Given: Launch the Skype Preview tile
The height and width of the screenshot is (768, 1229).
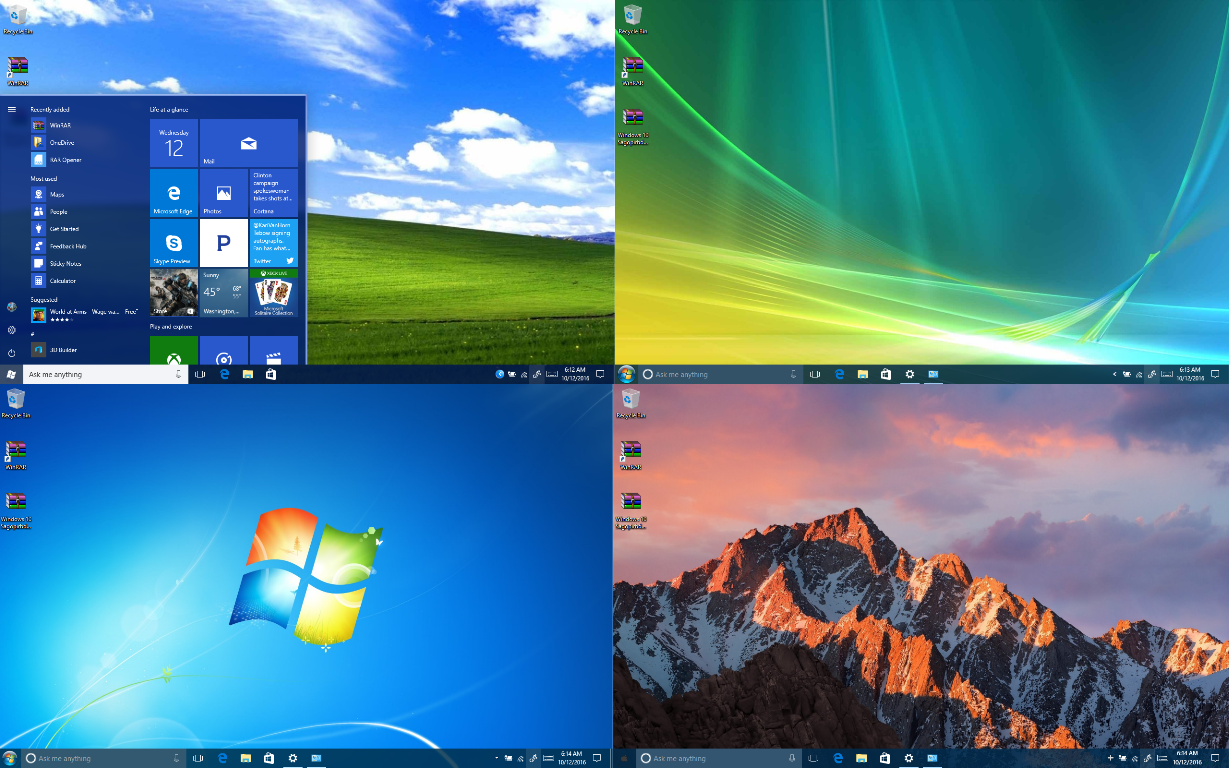Looking at the screenshot, I should tap(174, 243).
